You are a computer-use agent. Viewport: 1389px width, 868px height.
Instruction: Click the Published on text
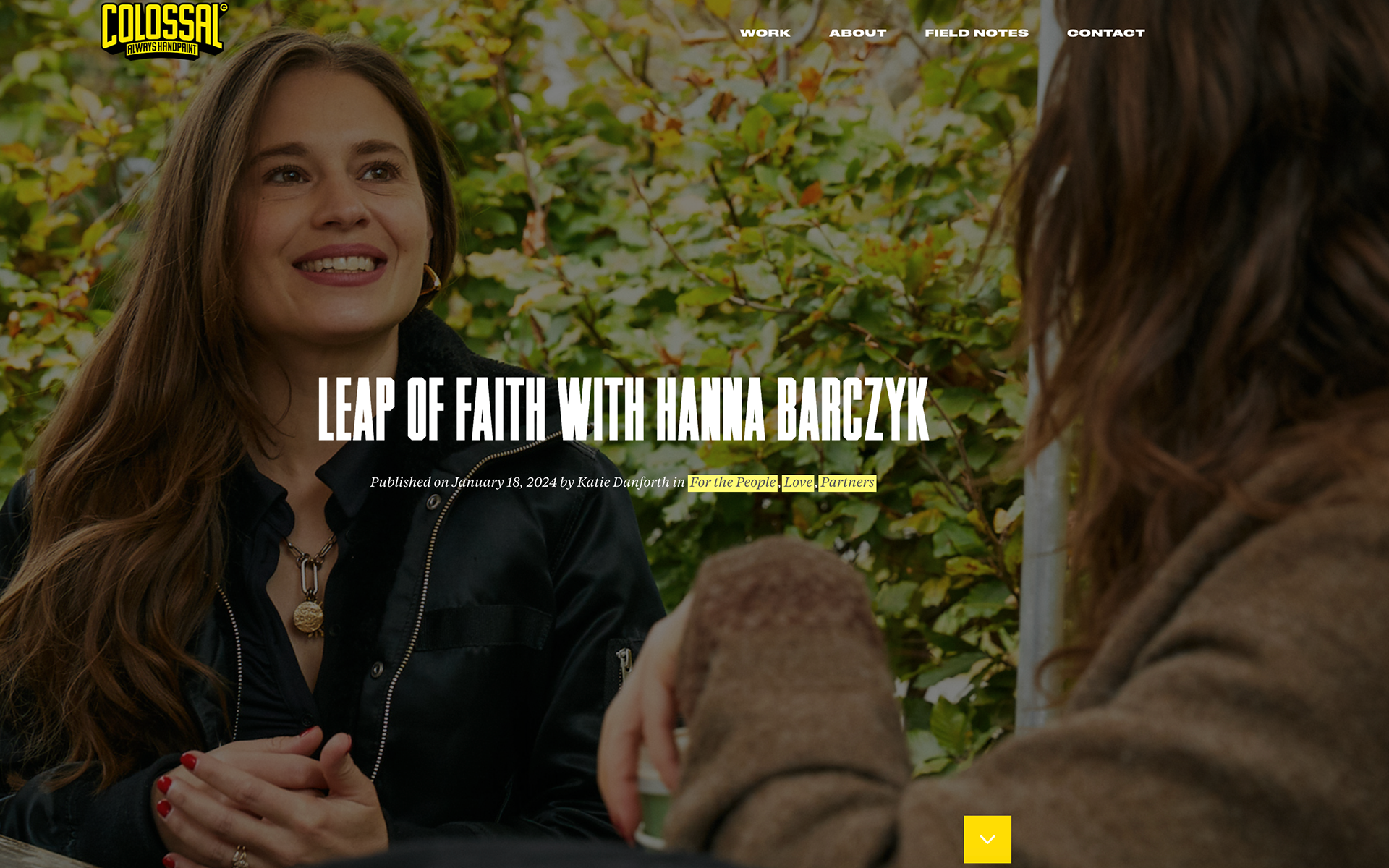(x=409, y=482)
